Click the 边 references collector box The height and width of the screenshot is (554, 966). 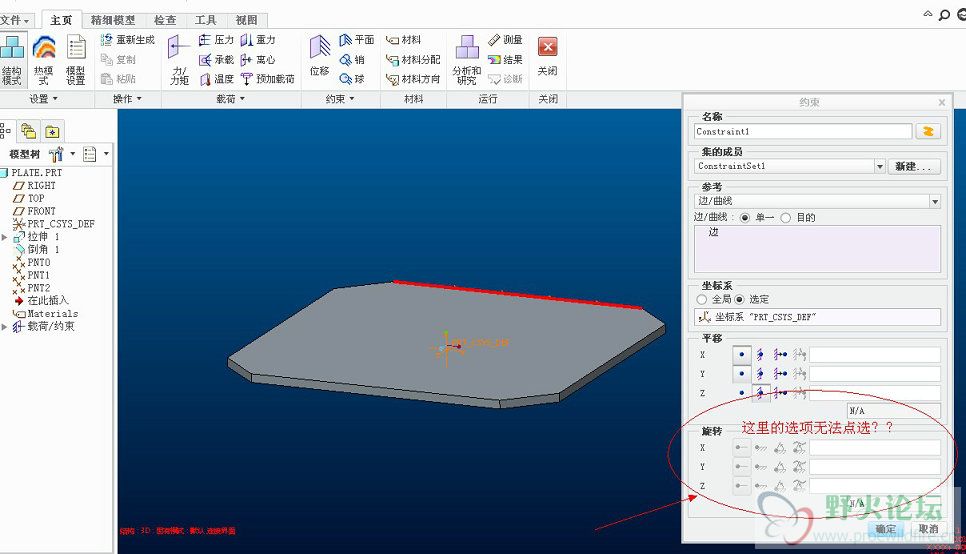tap(817, 249)
